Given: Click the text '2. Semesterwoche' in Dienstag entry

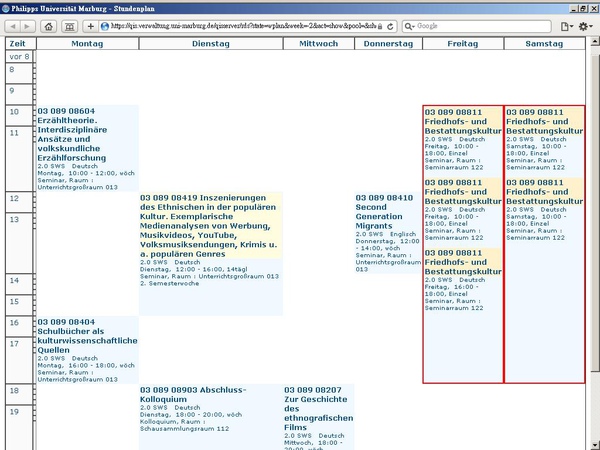Looking at the screenshot, I should 170,284.
